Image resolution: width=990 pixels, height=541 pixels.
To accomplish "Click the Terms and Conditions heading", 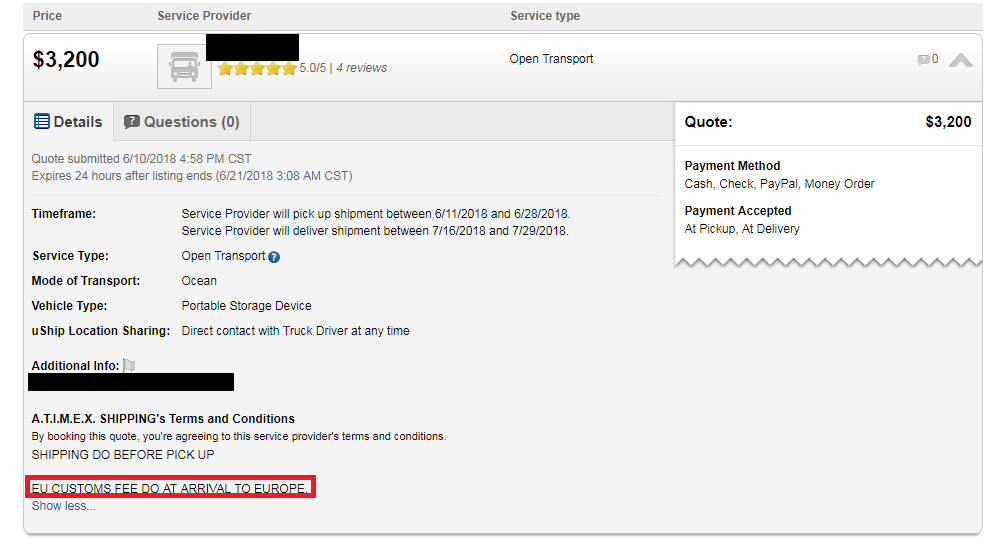I will coord(163,419).
